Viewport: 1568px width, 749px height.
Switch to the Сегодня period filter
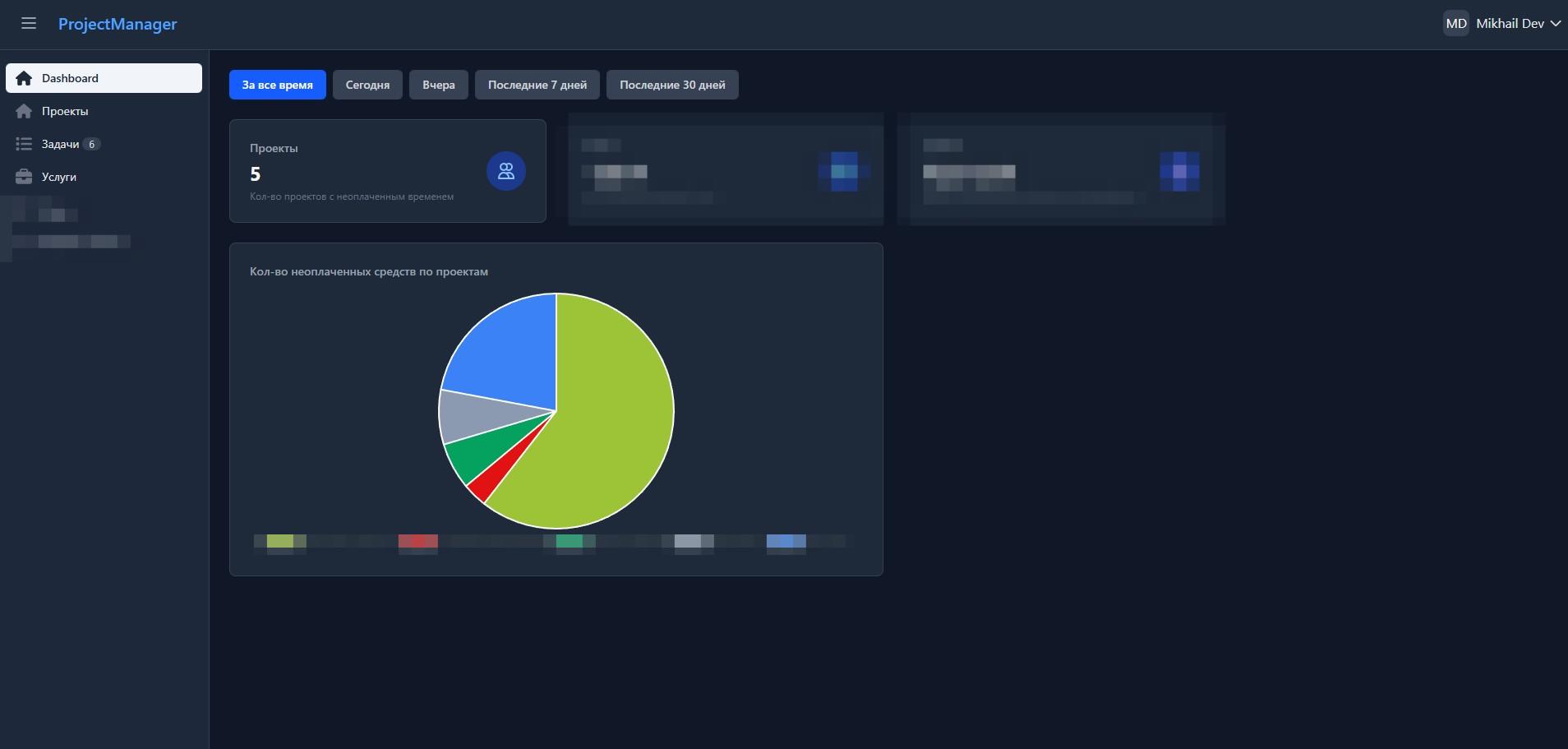coord(367,85)
